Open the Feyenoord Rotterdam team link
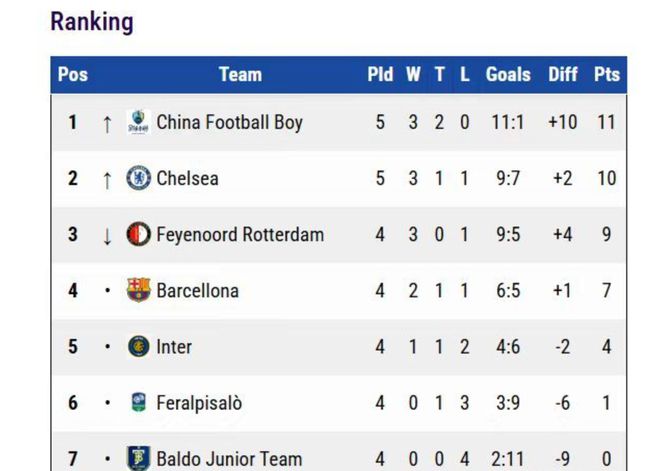 point(240,235)
